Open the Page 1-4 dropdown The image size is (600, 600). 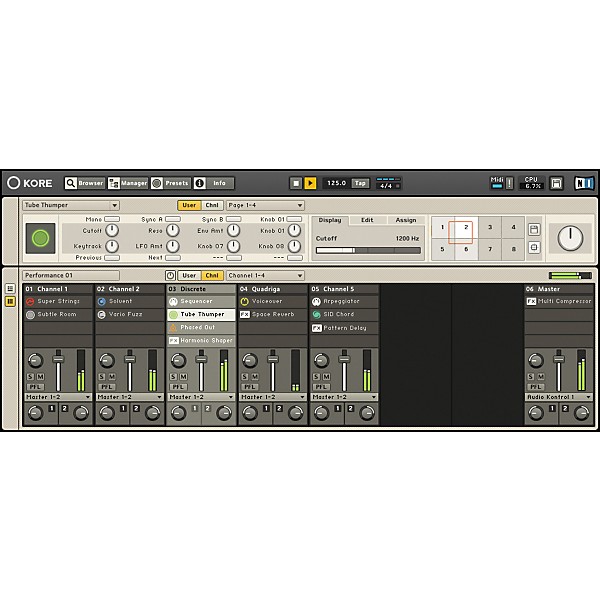tap(265, 205)
